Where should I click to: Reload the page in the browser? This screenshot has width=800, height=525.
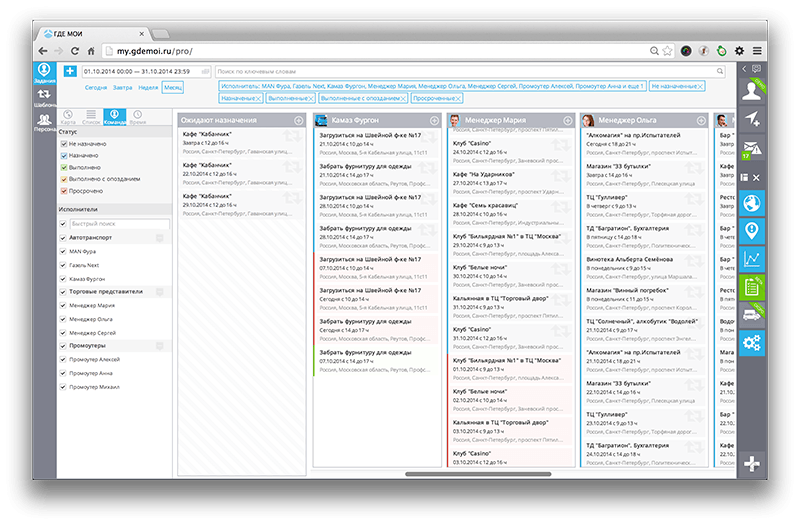(75, 51)
